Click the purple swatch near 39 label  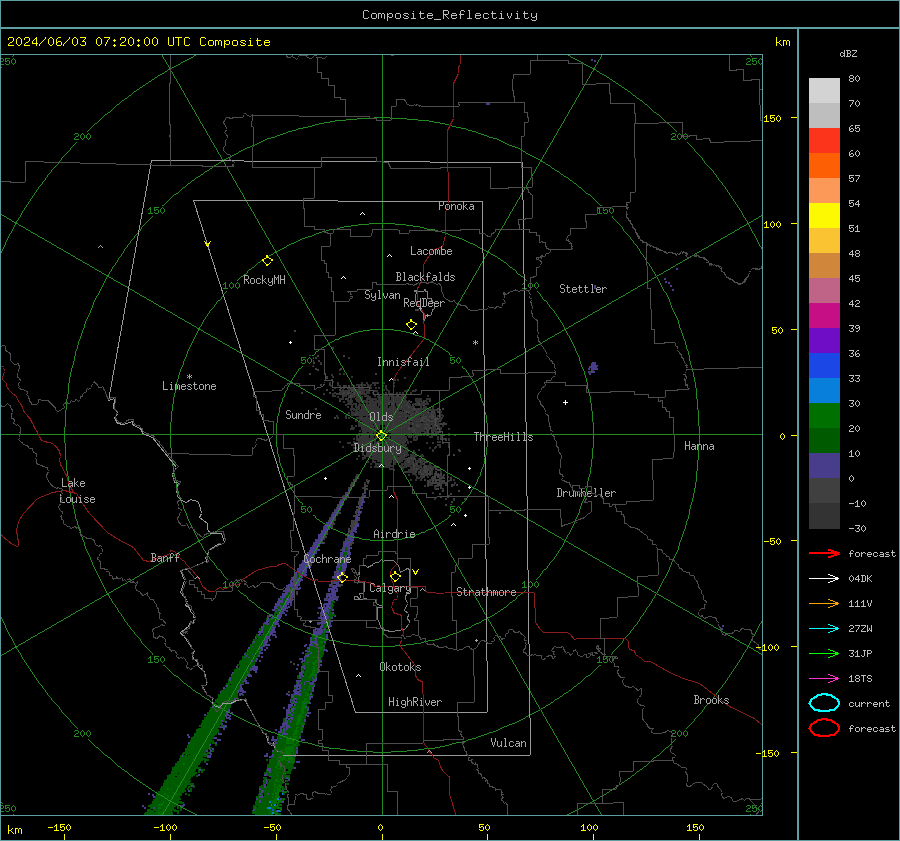click(x=824, y=340)
